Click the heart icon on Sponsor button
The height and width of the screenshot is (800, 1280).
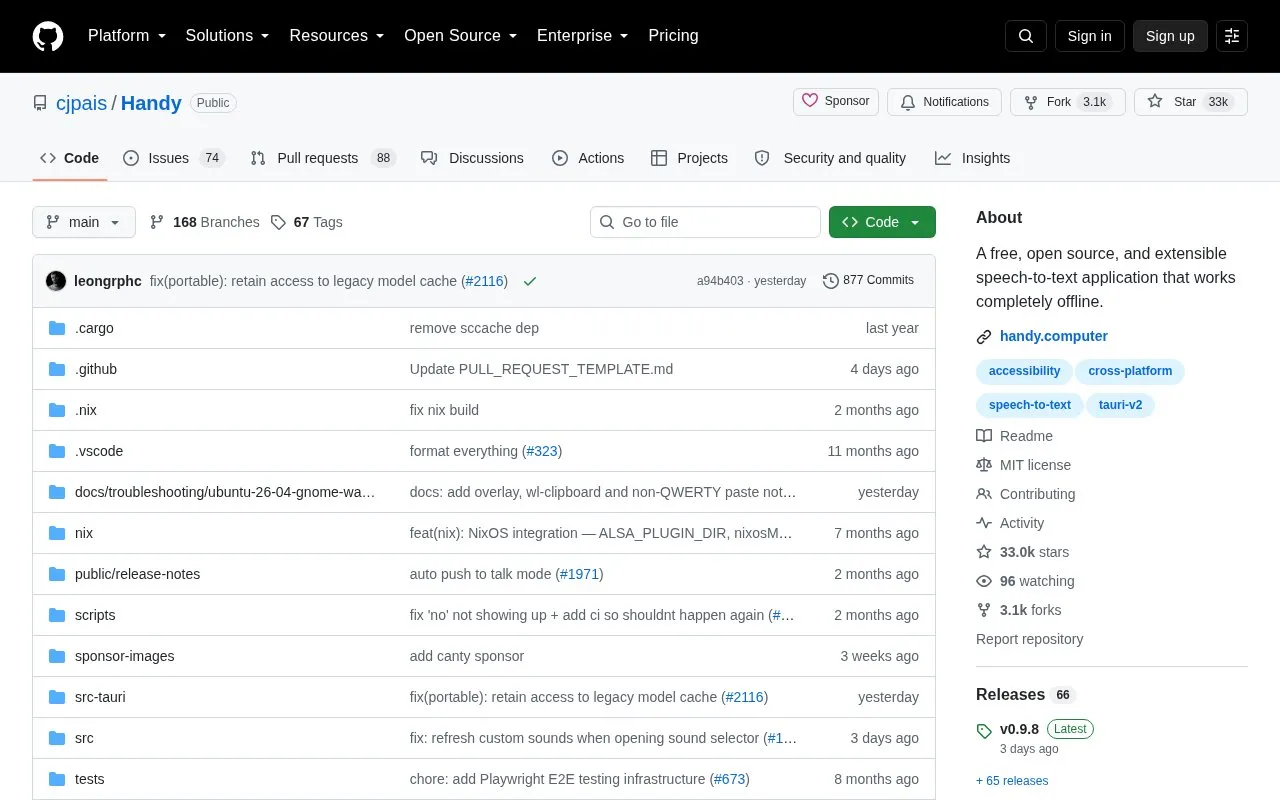coord(811,101)
